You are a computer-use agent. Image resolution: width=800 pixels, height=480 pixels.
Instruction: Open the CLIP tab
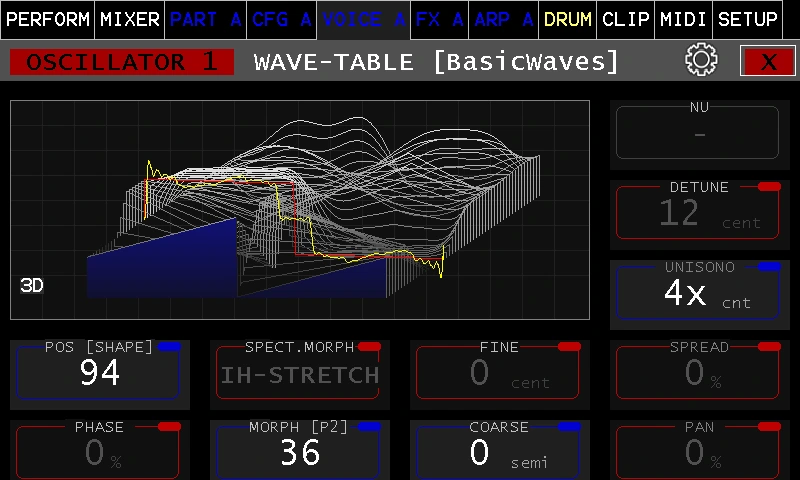(626, 19)
